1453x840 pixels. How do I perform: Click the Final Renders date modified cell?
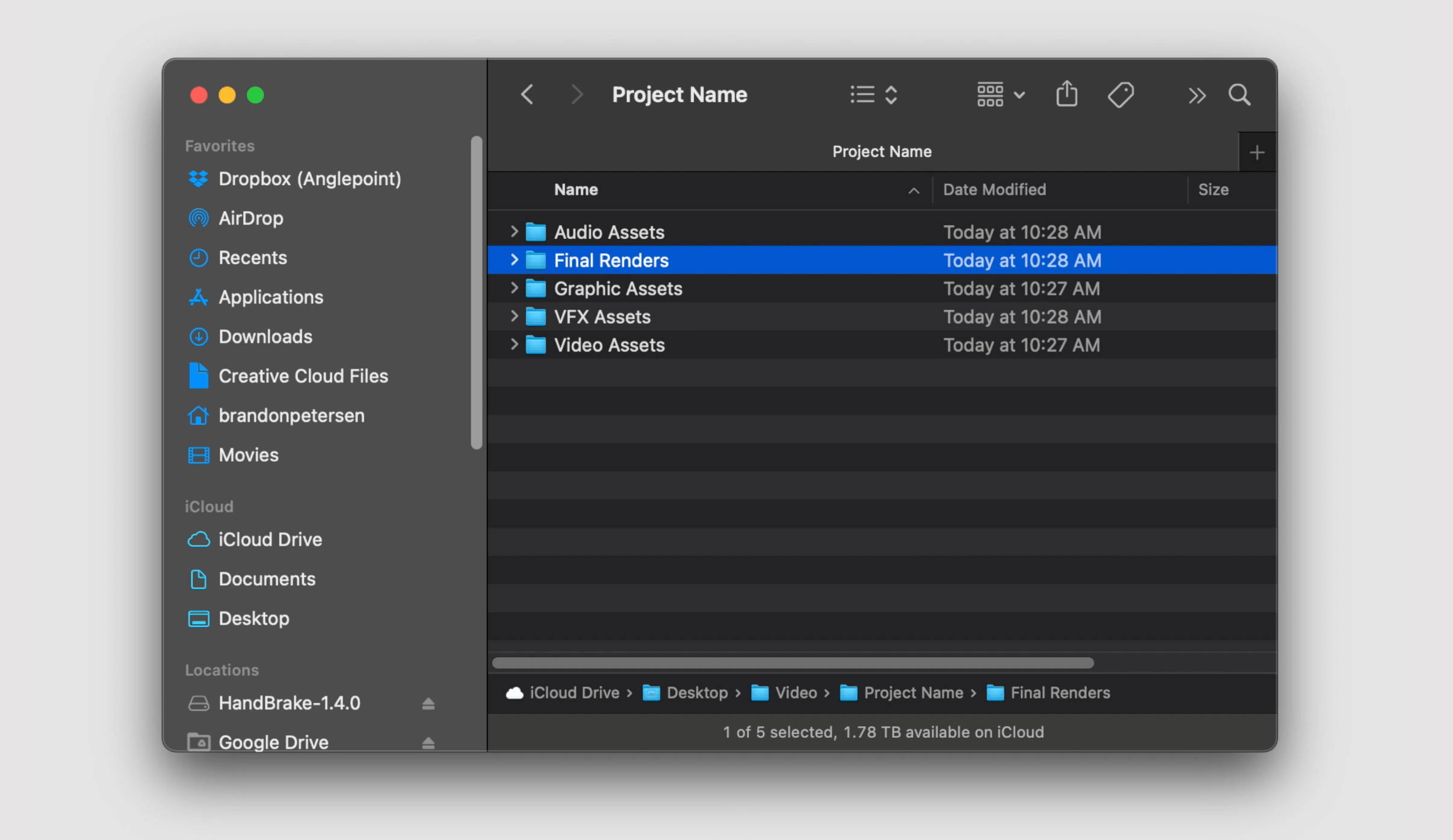point(1022,261)
